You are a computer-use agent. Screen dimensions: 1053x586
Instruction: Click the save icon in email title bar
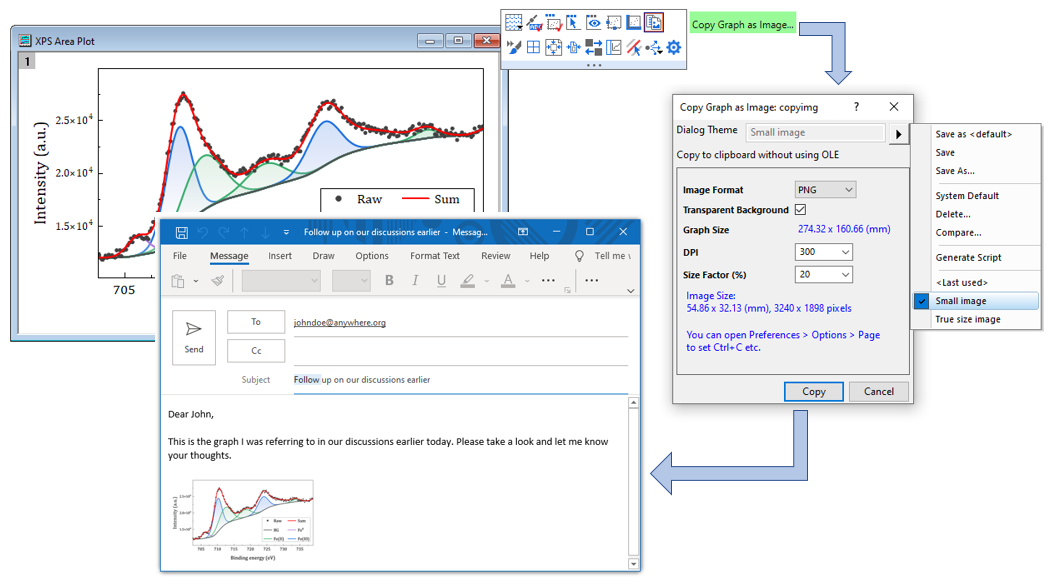pyautogui.click(x=181, y=232)
